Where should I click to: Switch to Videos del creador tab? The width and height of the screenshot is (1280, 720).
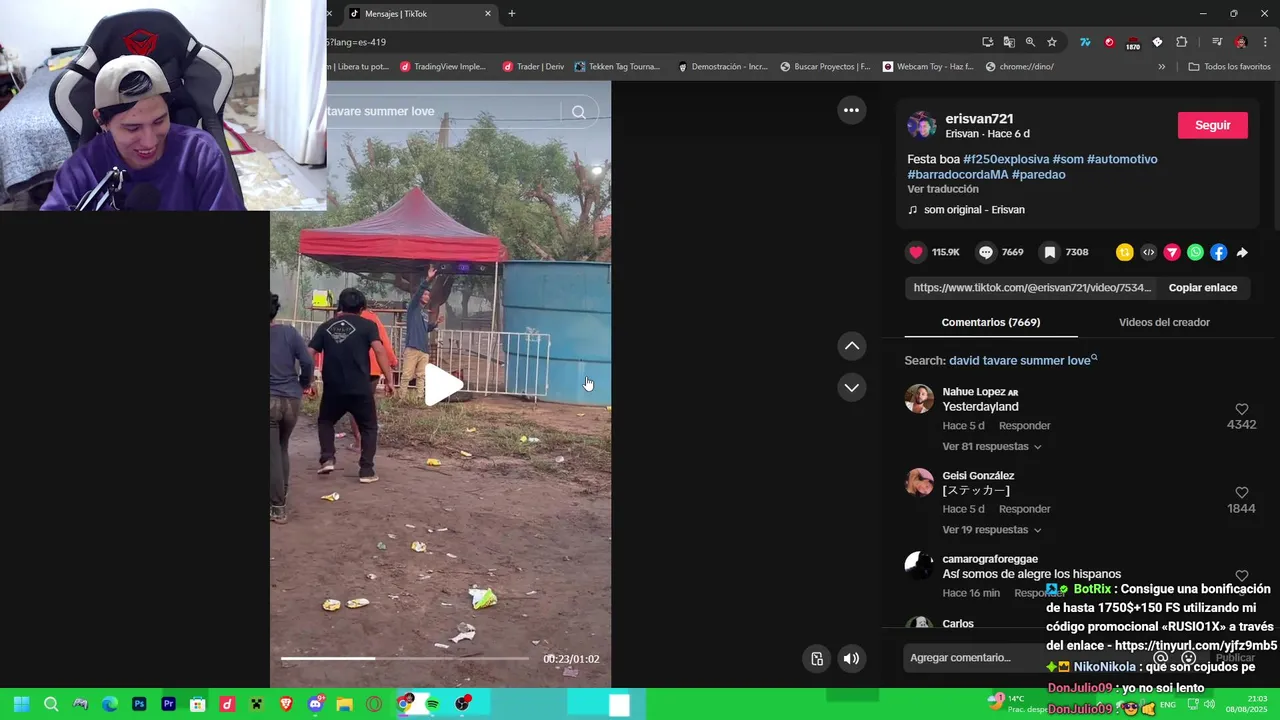click(1164, 322)
